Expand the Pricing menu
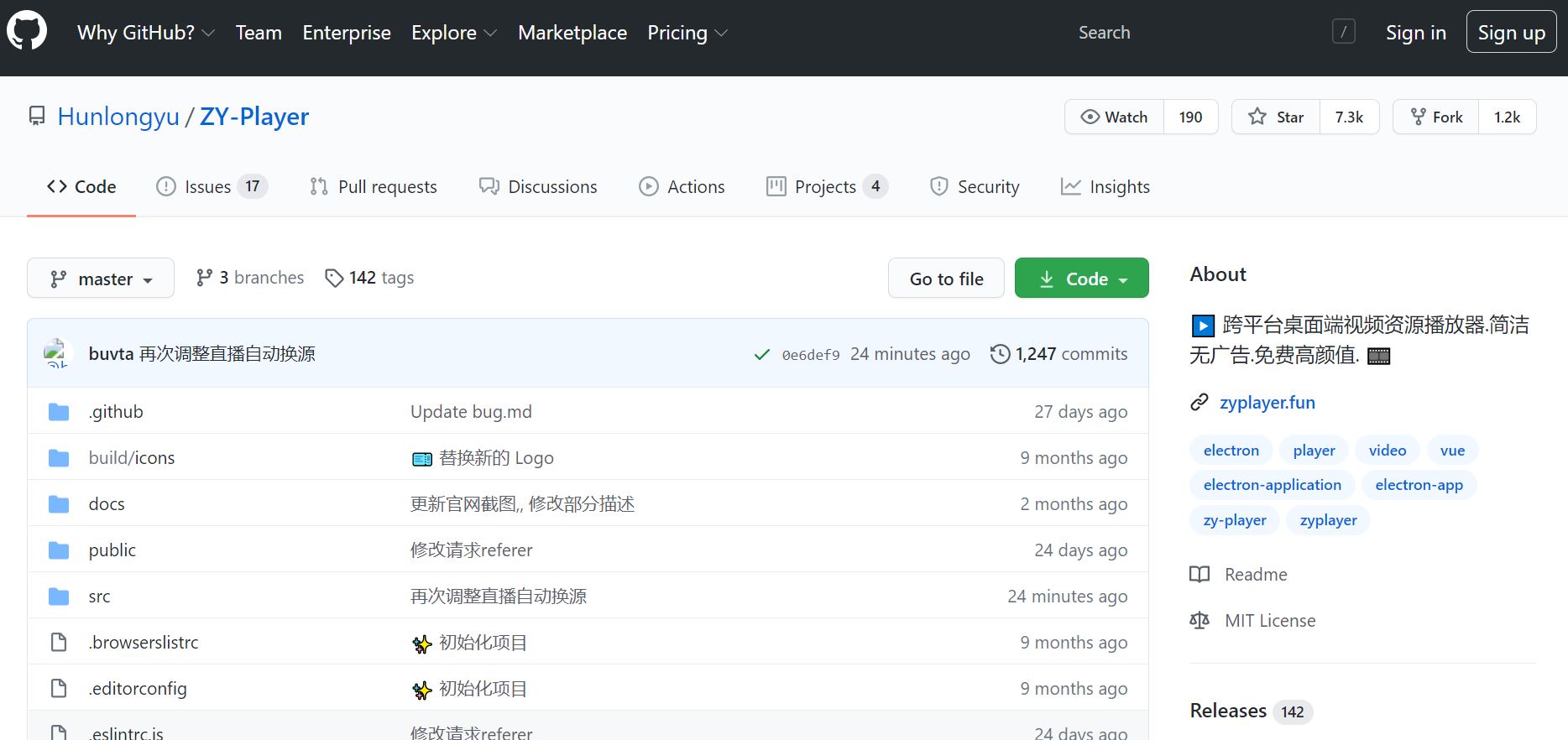 [687, 33]
